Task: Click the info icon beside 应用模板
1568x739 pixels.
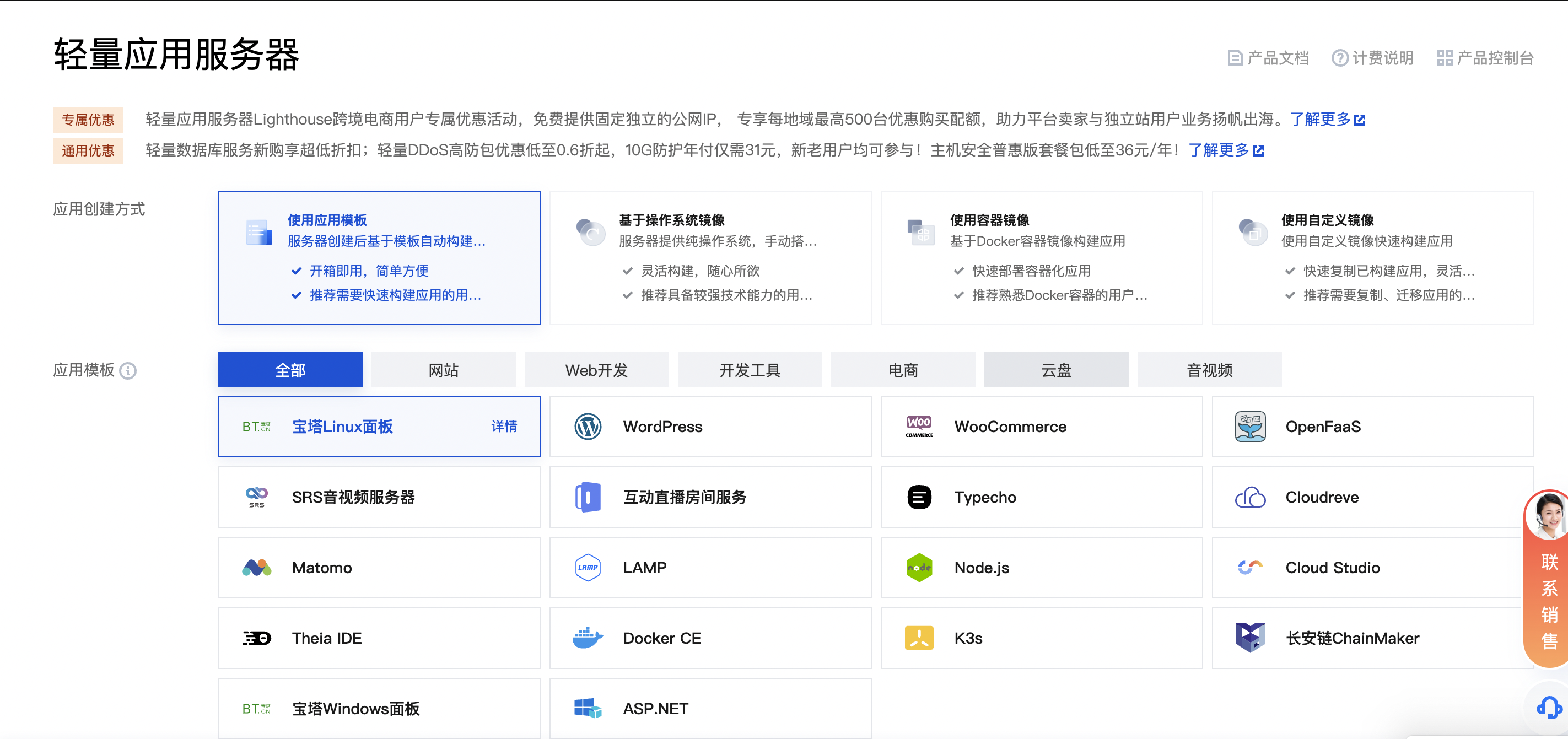Action: [x=128, y=371]
